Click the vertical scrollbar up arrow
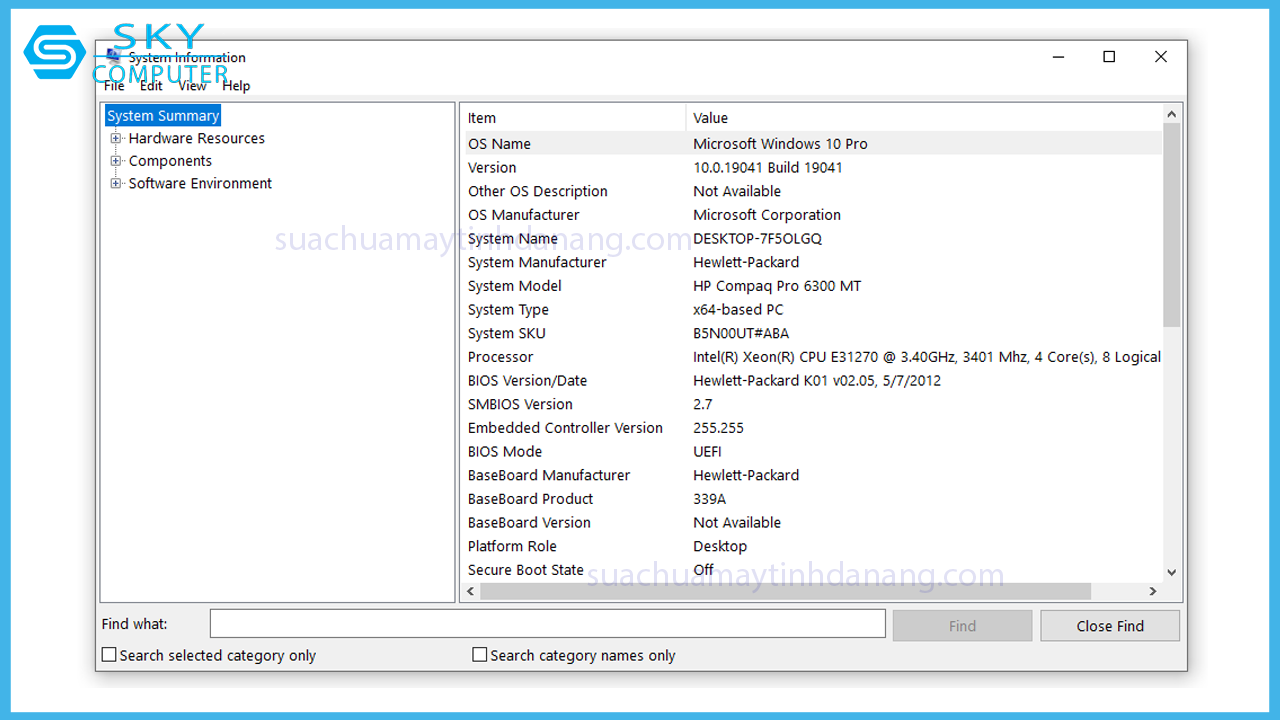The height and width of the screenshot is (720, 1280). coord(1172,114)
